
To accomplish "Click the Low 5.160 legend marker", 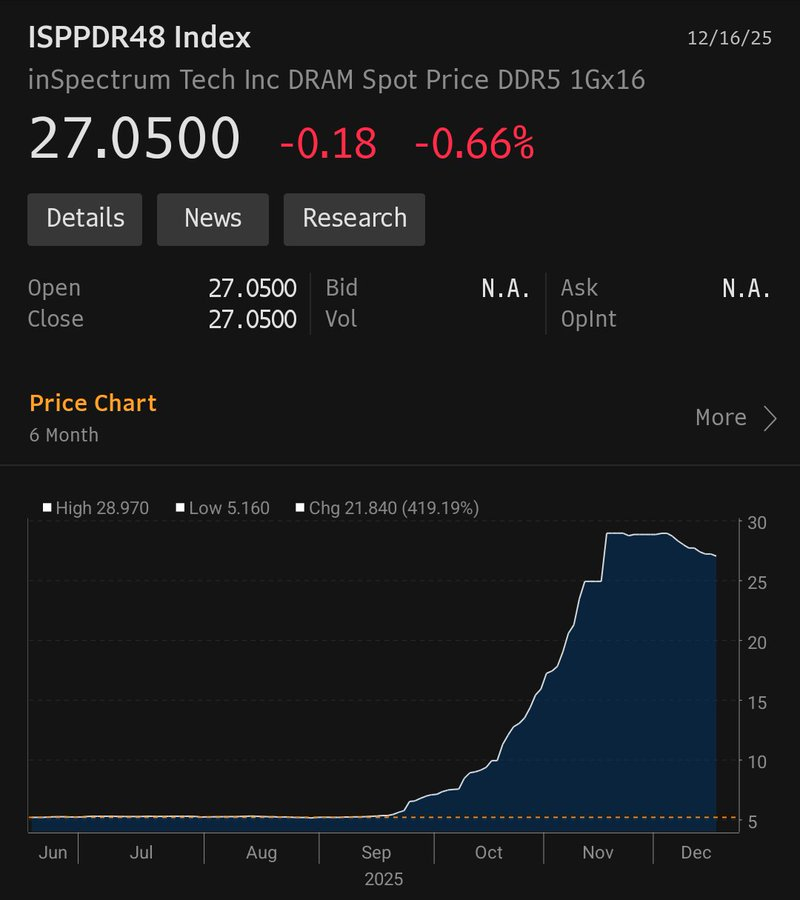I will [180, 507].
